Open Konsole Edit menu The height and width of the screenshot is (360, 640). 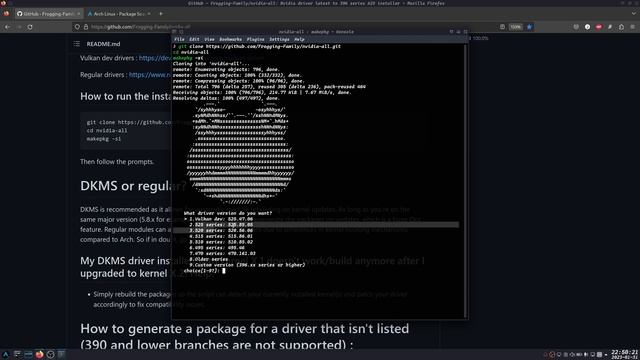(194, 39)
